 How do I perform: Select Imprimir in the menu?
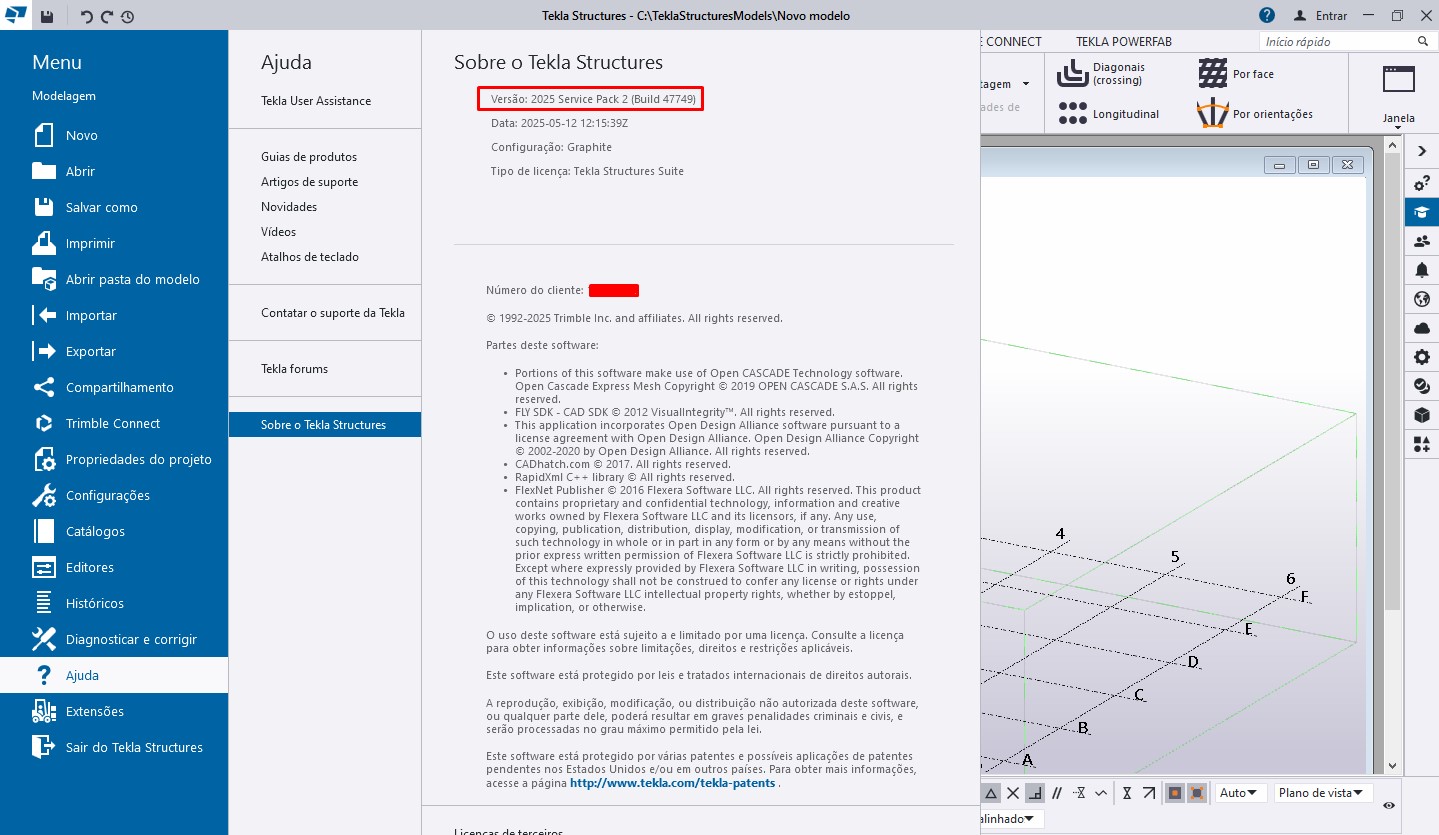[114, 243]
